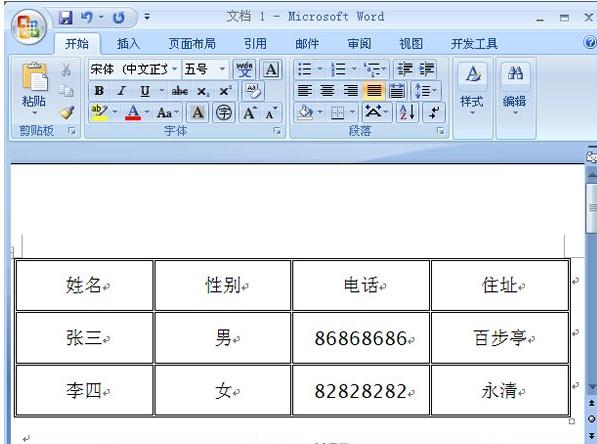Align text left
Viewport: 597px width, 444px height.
point(305,91)
